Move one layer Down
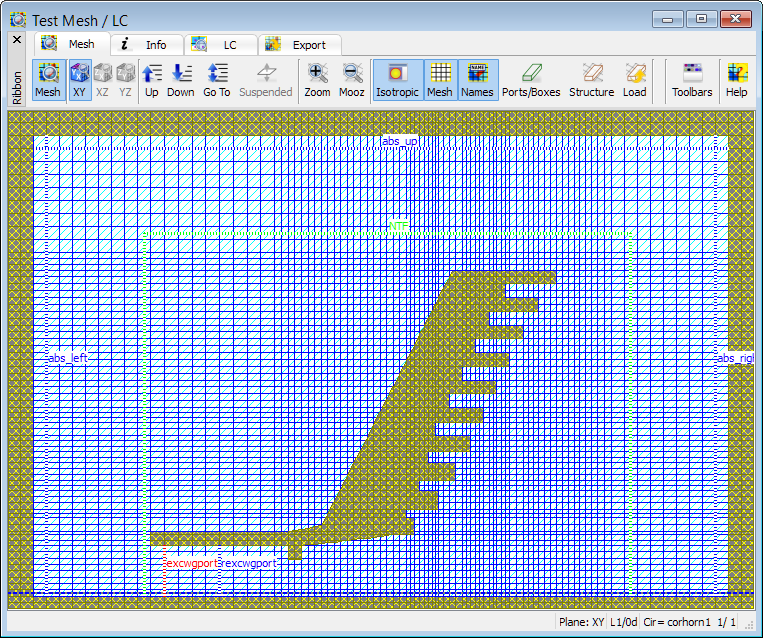 pos(181,80)
